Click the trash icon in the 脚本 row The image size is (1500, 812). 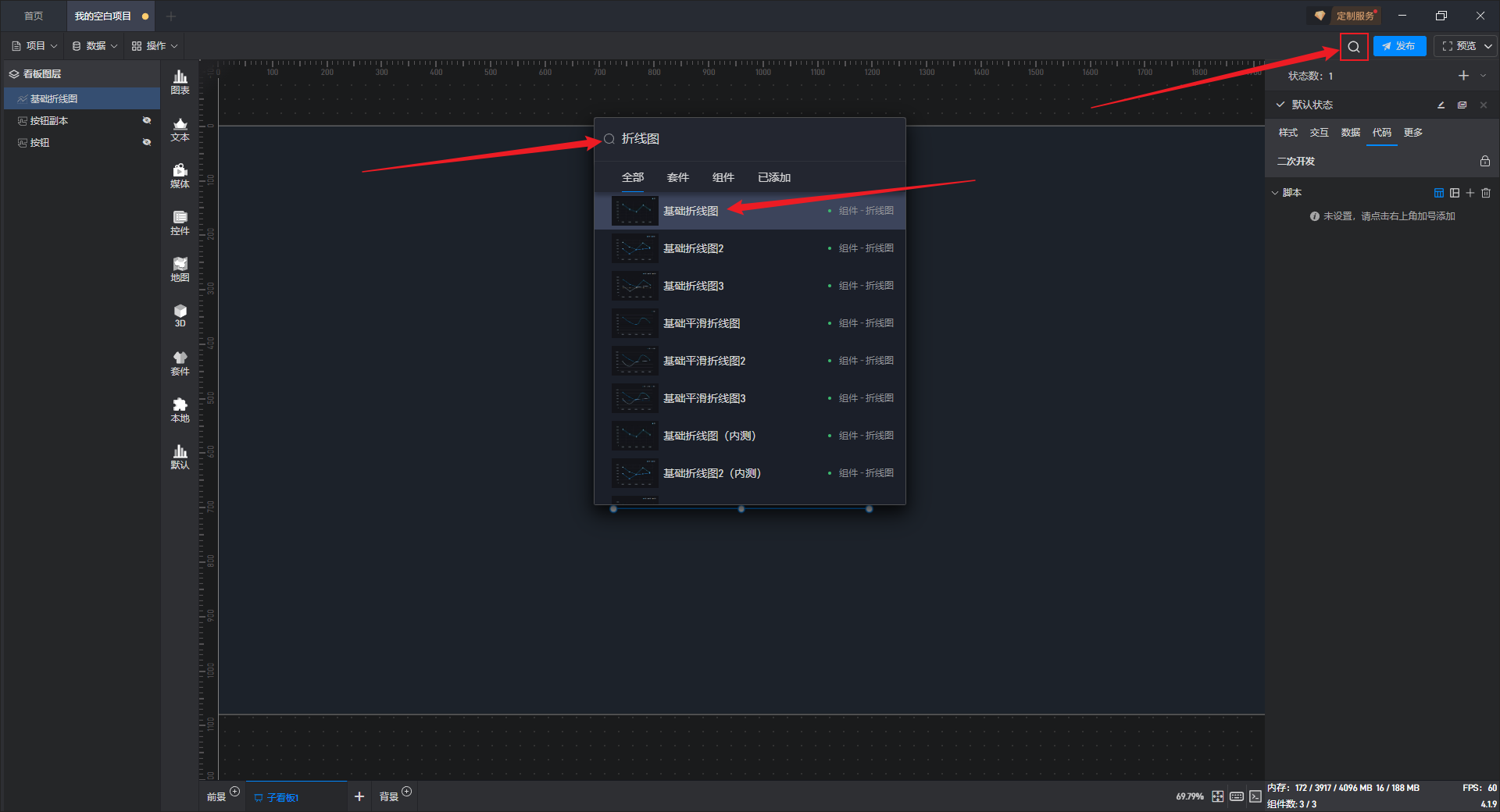[x=1486, y=193]
